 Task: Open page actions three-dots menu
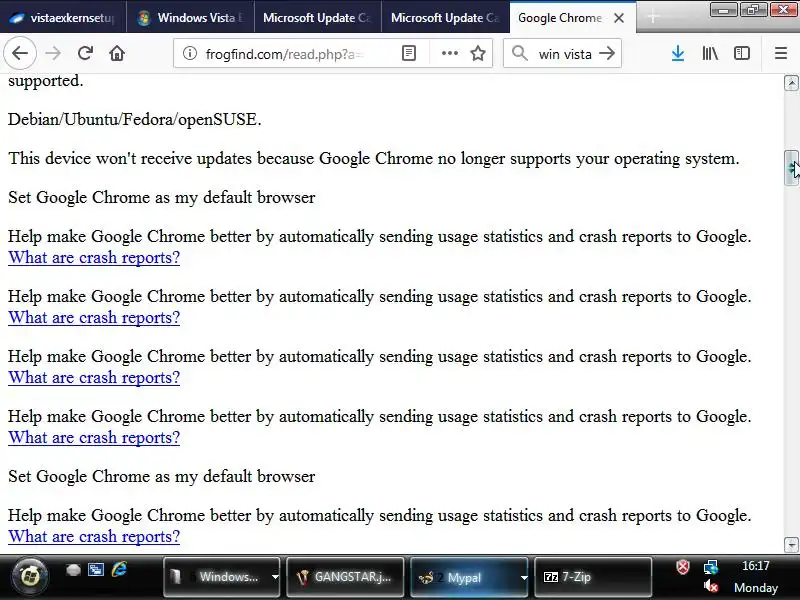449,53
